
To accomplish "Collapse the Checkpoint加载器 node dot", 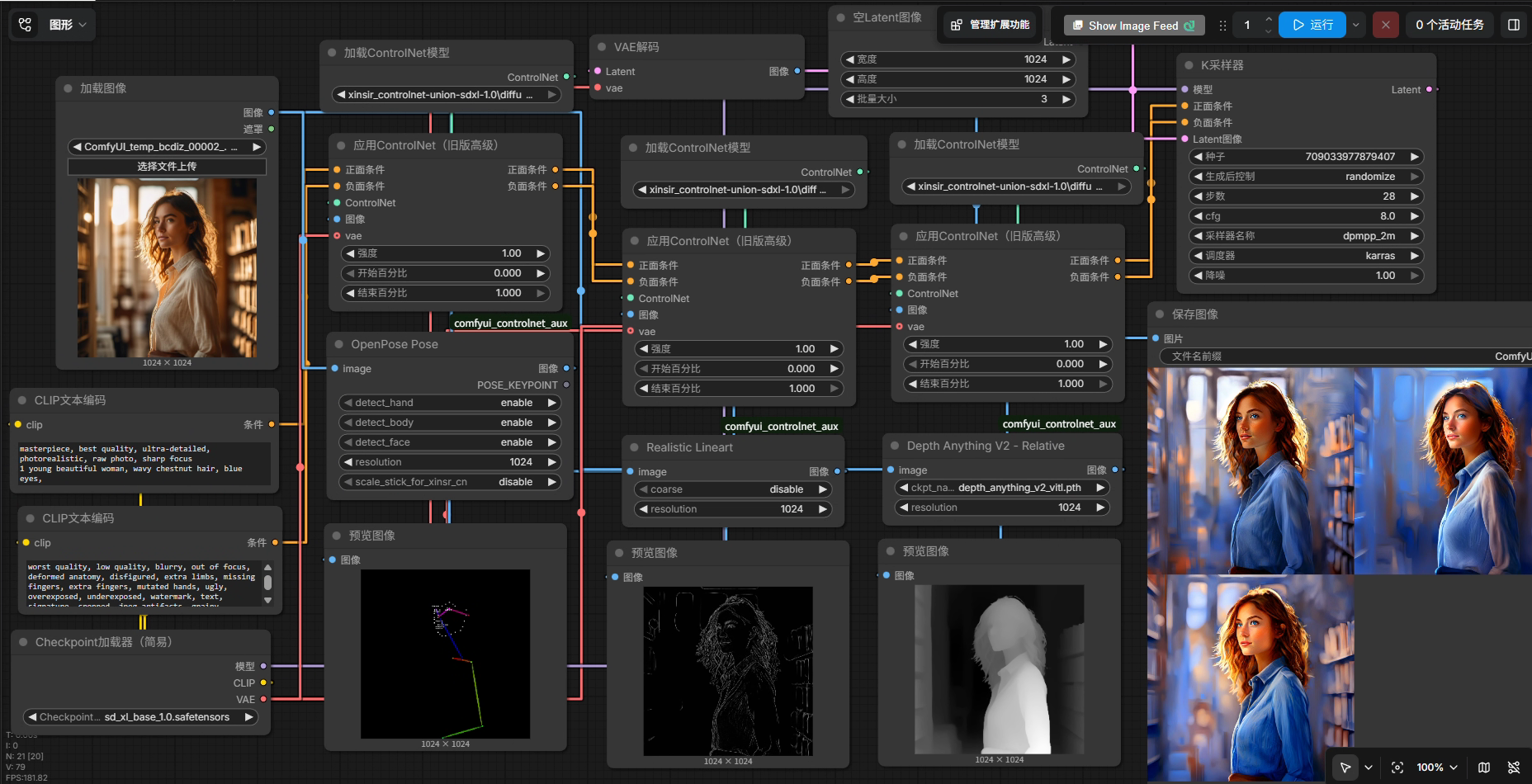I will (24, 642).
